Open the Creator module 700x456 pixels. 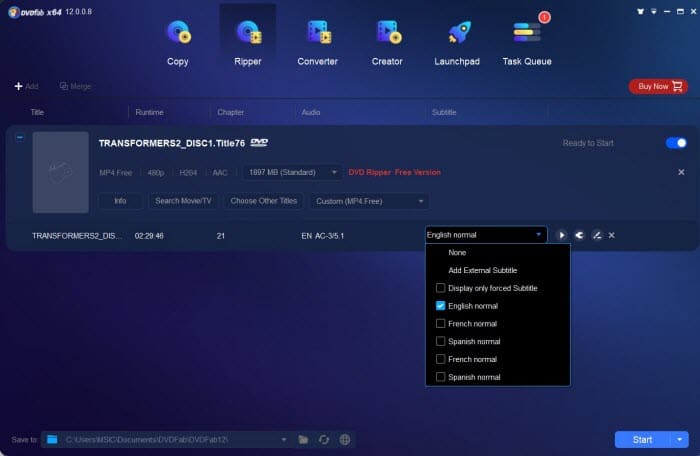point(387,42)
